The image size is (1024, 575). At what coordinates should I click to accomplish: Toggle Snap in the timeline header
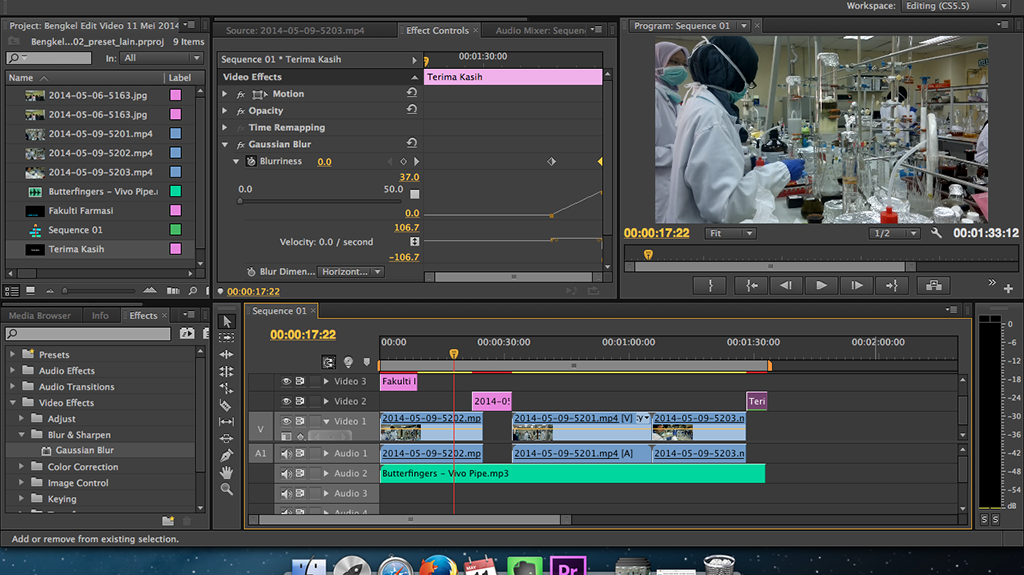coord(328,362)
